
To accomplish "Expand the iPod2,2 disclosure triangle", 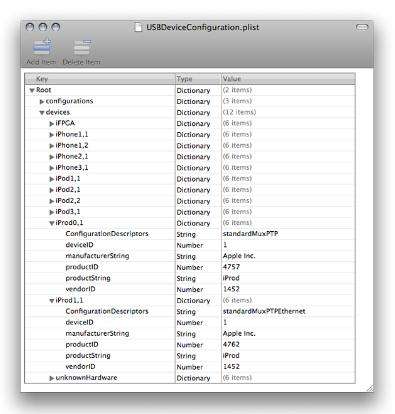I will [52, 201].
